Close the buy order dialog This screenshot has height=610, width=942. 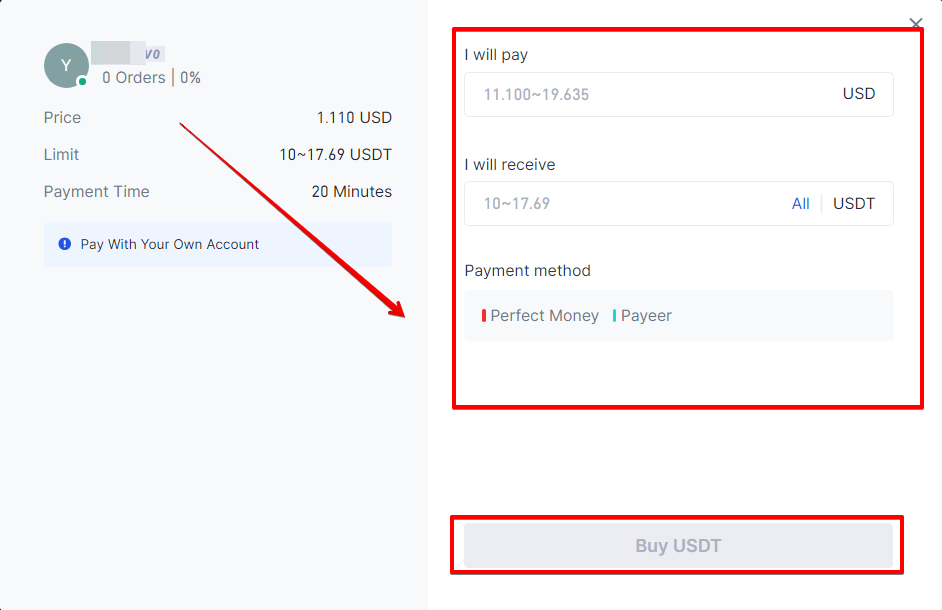[x=916, y=23]
